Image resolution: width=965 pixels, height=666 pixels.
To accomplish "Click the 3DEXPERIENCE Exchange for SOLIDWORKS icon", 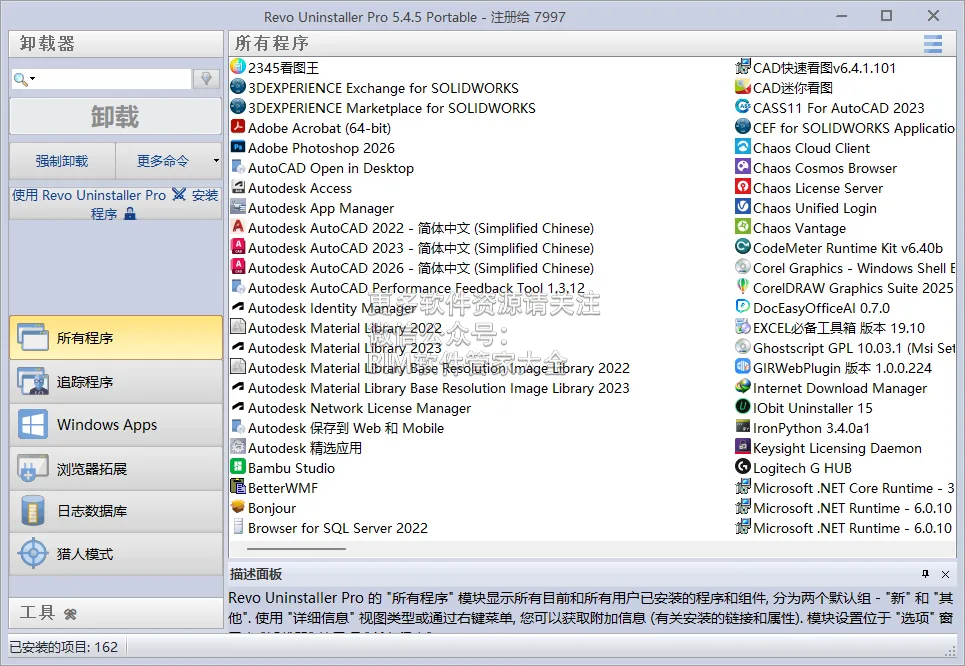I will [238, 87].
